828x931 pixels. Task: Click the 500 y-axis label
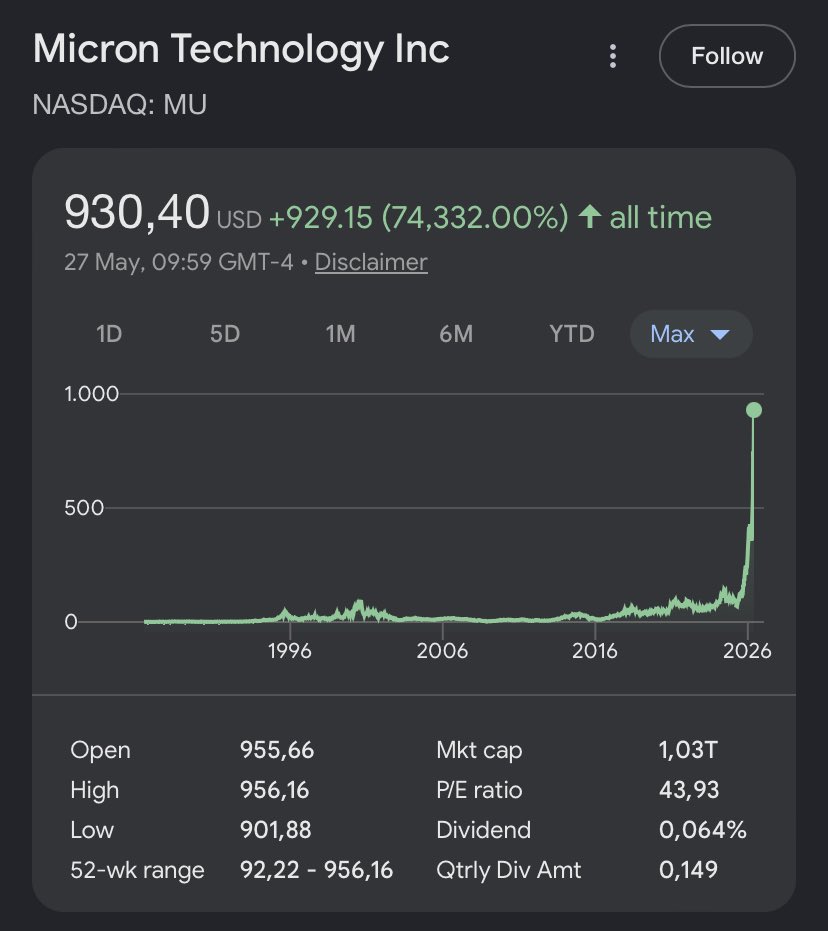pos(84,508)
